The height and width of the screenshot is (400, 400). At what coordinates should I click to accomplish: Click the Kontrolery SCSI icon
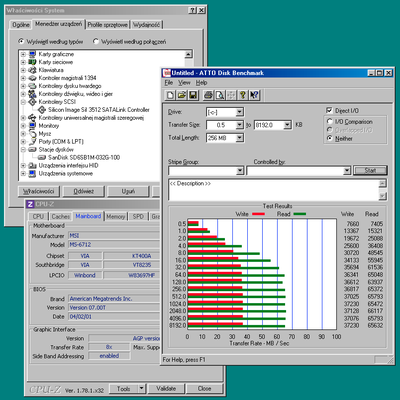[x=32, y=102]
